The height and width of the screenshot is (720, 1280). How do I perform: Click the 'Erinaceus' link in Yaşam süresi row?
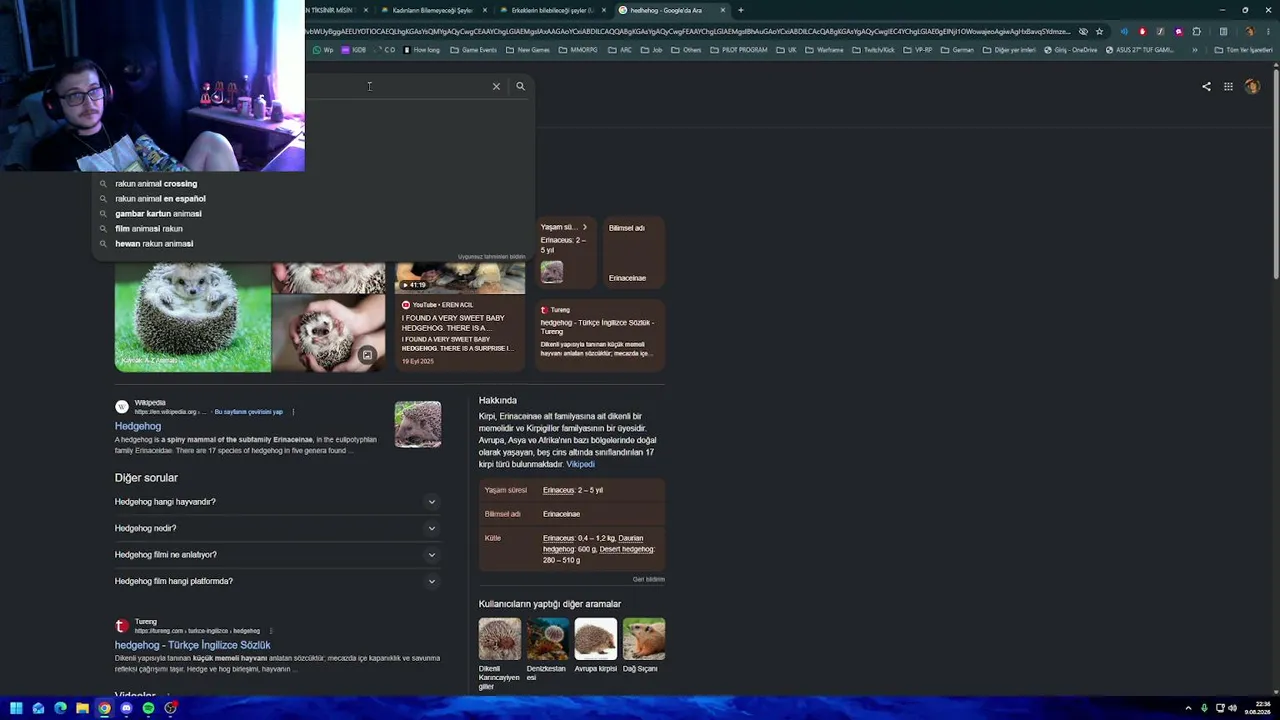559,490
